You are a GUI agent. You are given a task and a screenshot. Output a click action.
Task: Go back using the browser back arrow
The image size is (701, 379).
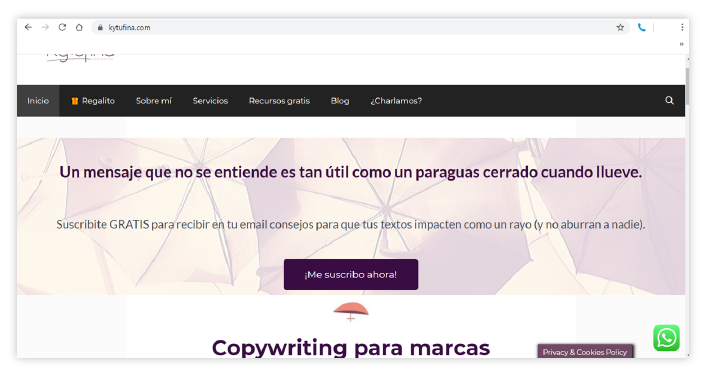coord(28,27)
